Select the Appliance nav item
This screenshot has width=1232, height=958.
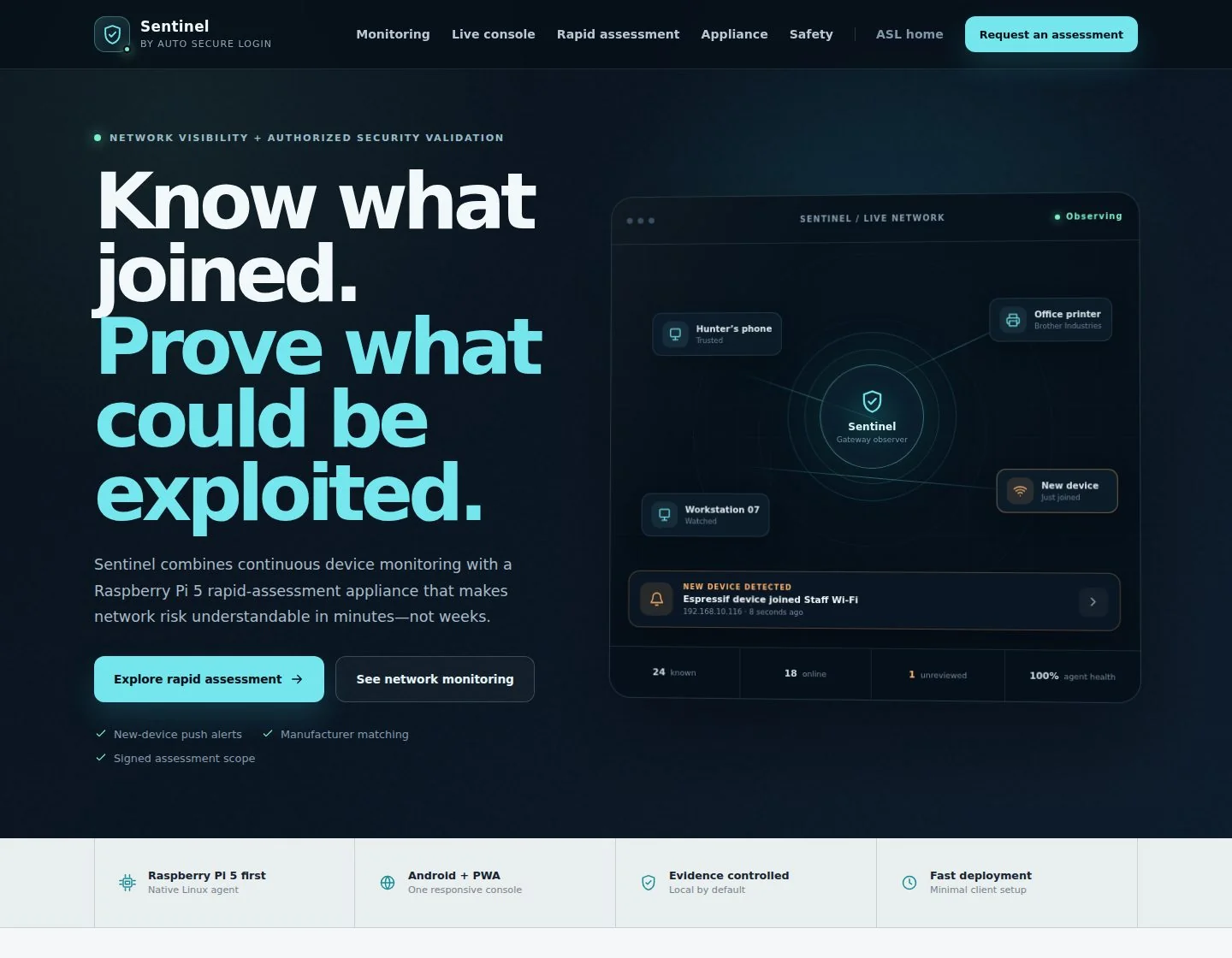coord(734,34)
